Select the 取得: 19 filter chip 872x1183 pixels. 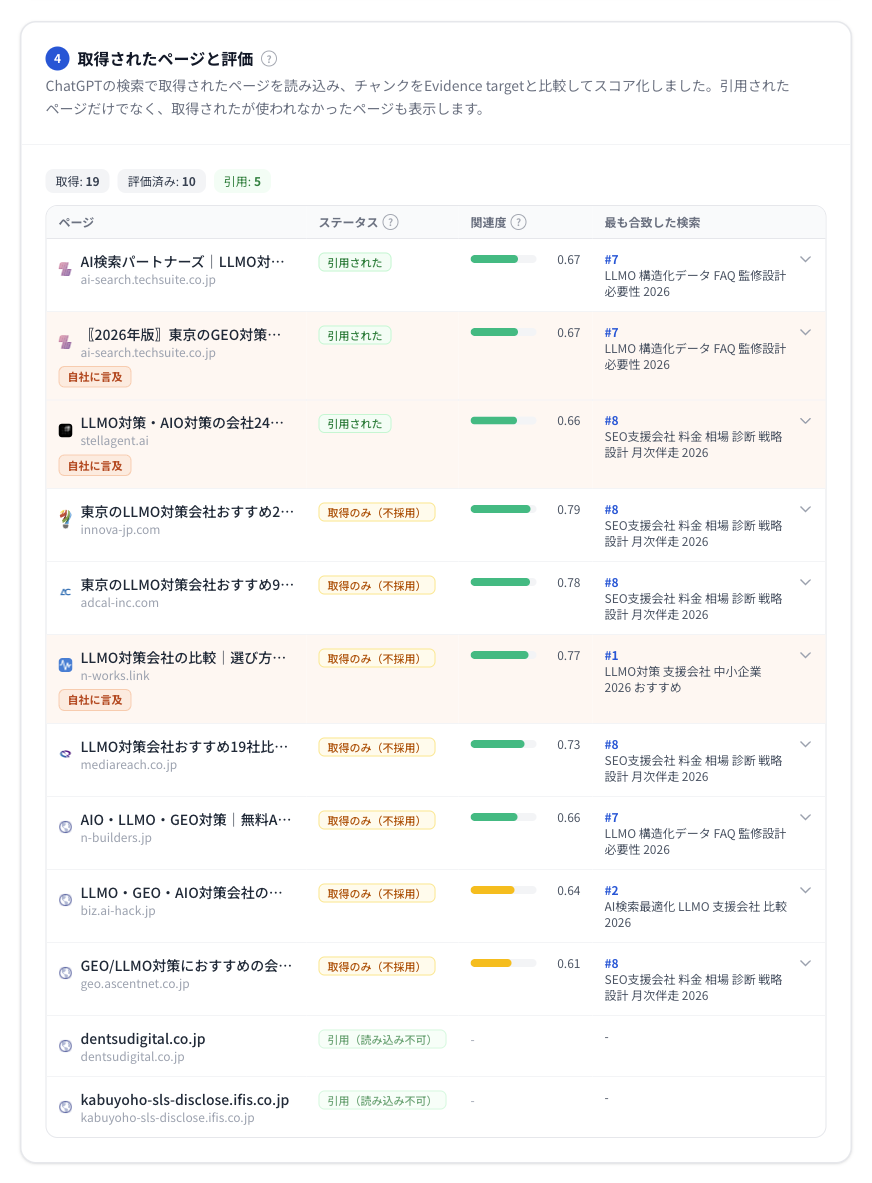click(x=78, y=182)
